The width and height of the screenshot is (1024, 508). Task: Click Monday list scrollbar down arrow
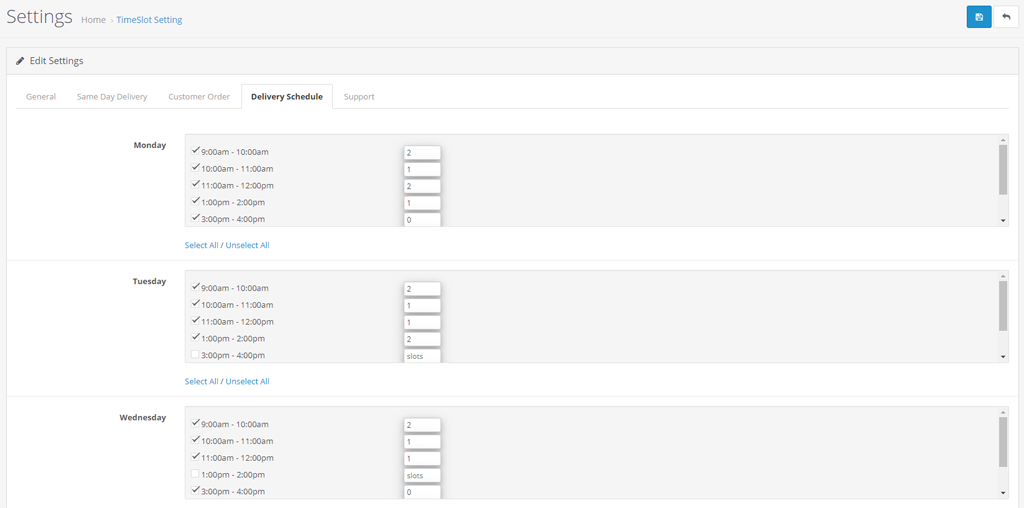tap(1003, 221)
